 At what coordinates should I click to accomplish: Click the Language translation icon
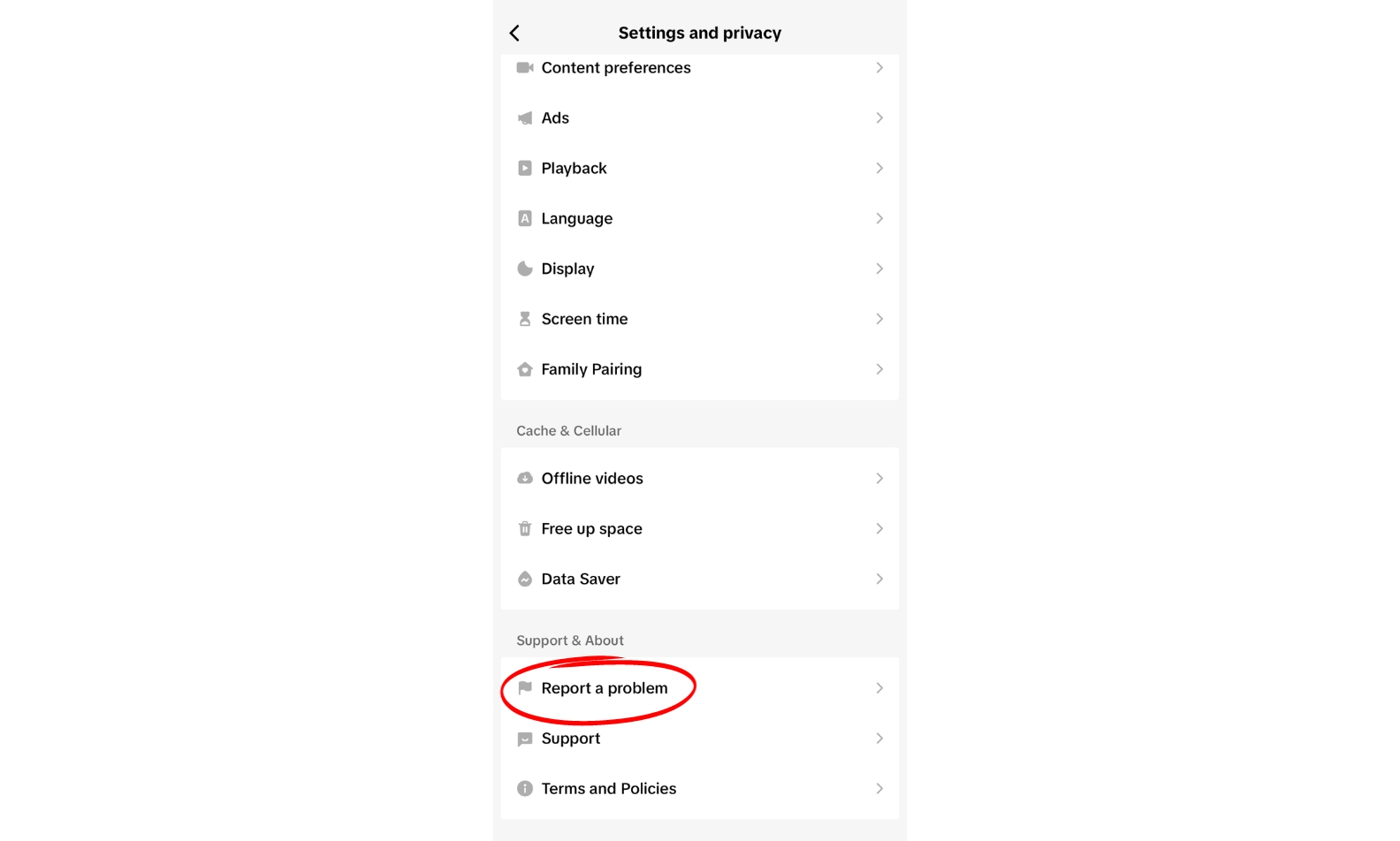point(525,218)
